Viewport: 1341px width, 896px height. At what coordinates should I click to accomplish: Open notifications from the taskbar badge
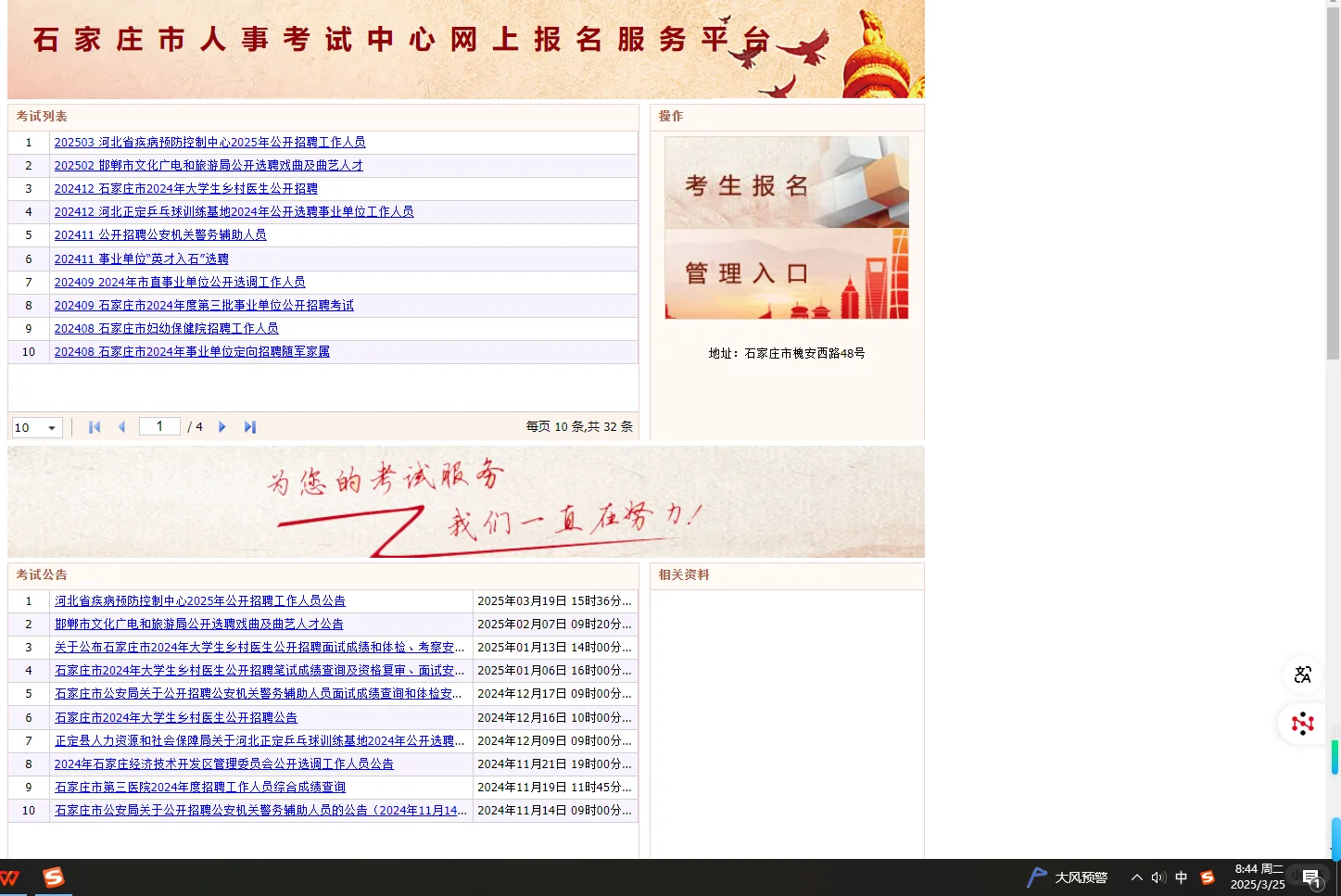1310,877
